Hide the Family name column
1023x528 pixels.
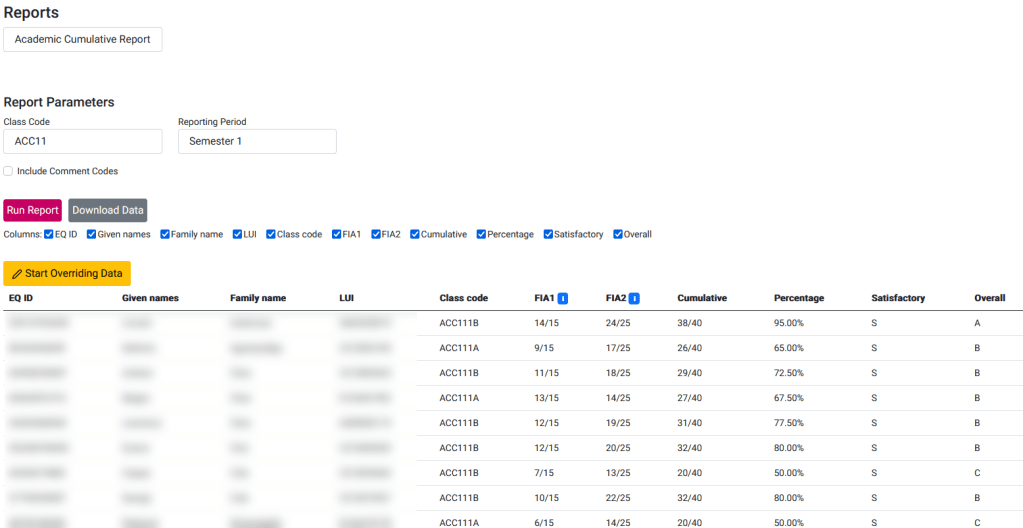[x=165, y=234]
